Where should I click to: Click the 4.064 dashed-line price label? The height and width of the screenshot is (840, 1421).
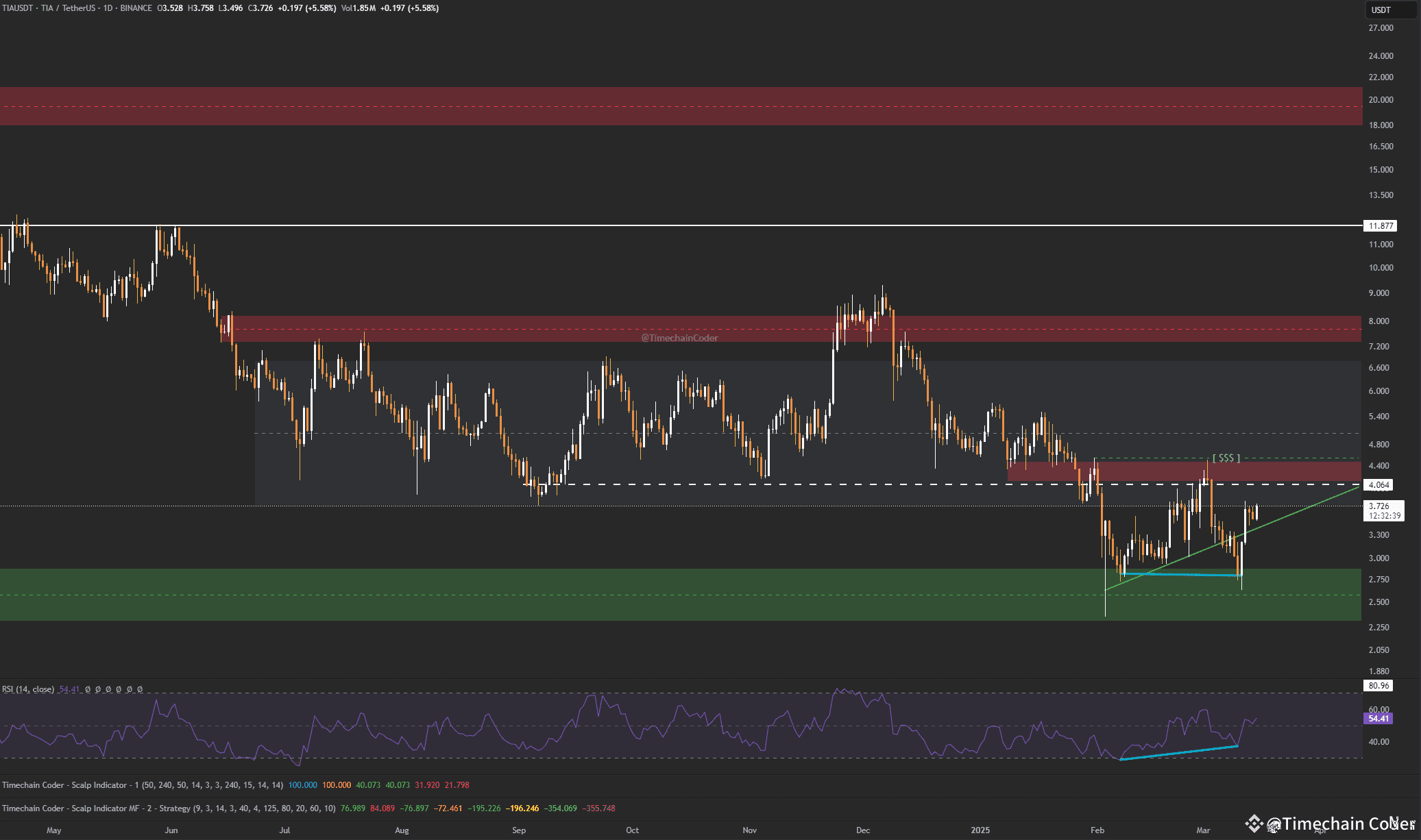[1379, 485]
